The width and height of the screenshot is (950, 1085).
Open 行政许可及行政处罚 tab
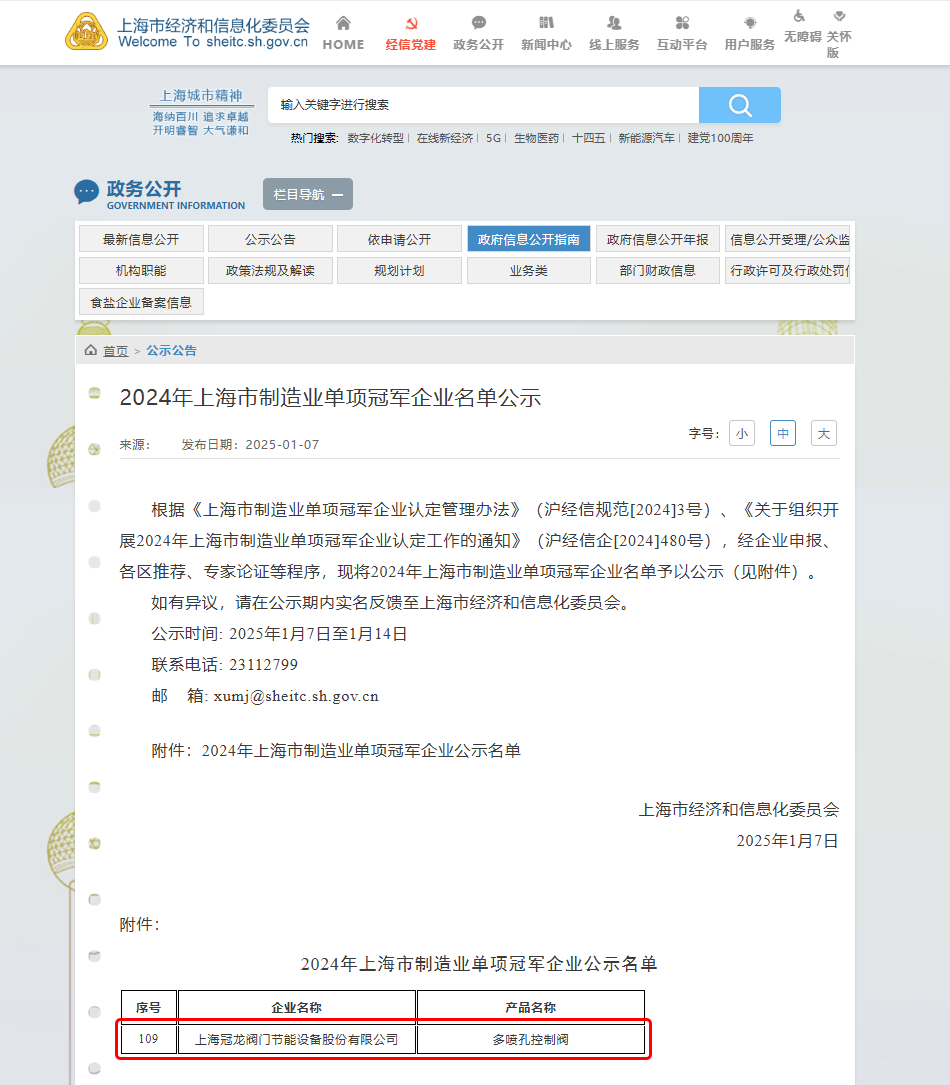[787, 271]
